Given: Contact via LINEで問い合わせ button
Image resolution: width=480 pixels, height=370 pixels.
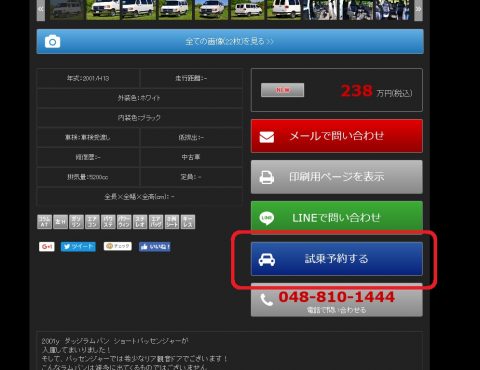Looking at the screenshot, I should (x=337, y=217).
